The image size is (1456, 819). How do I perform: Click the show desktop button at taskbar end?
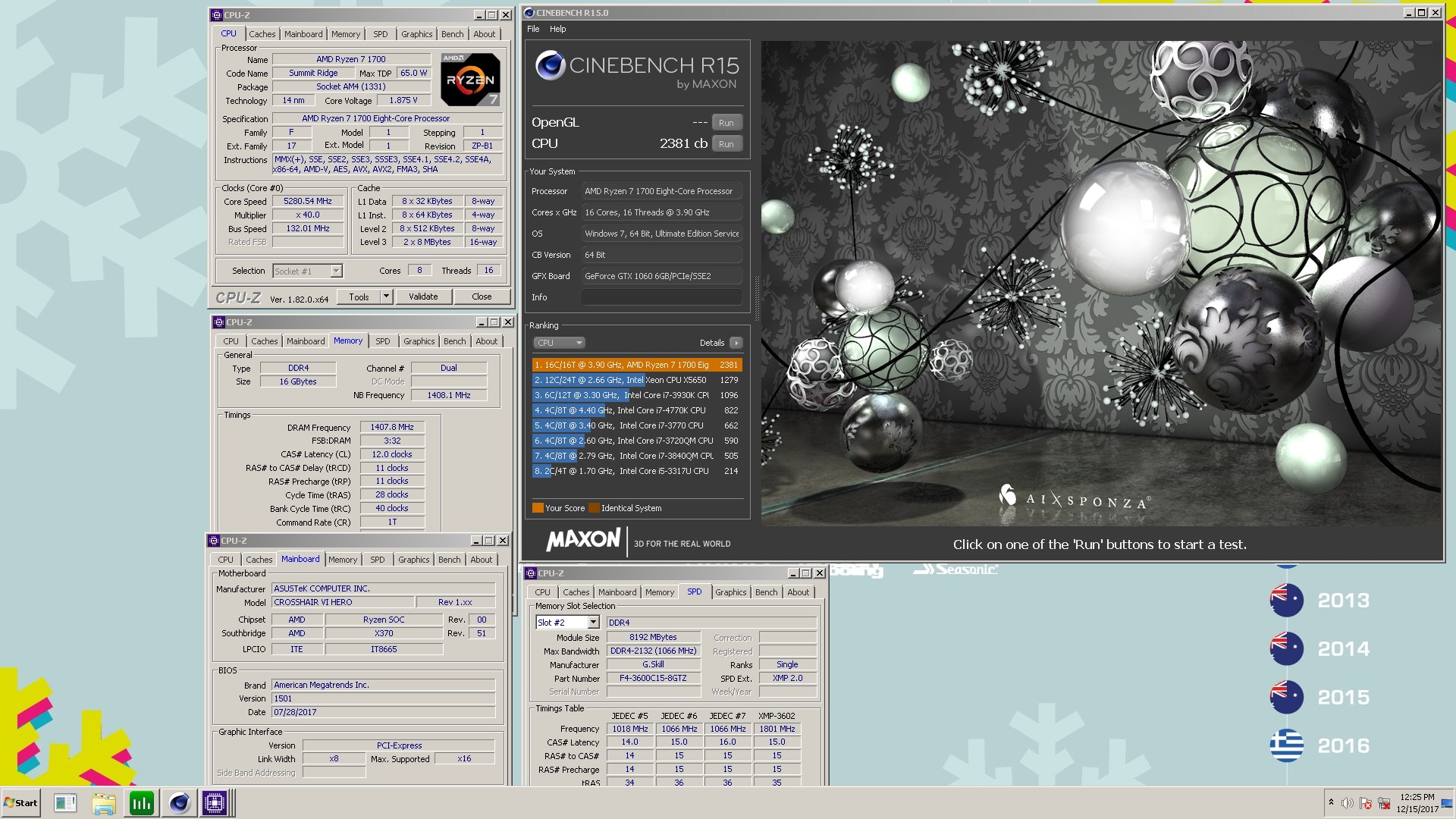pos(1447,803)
